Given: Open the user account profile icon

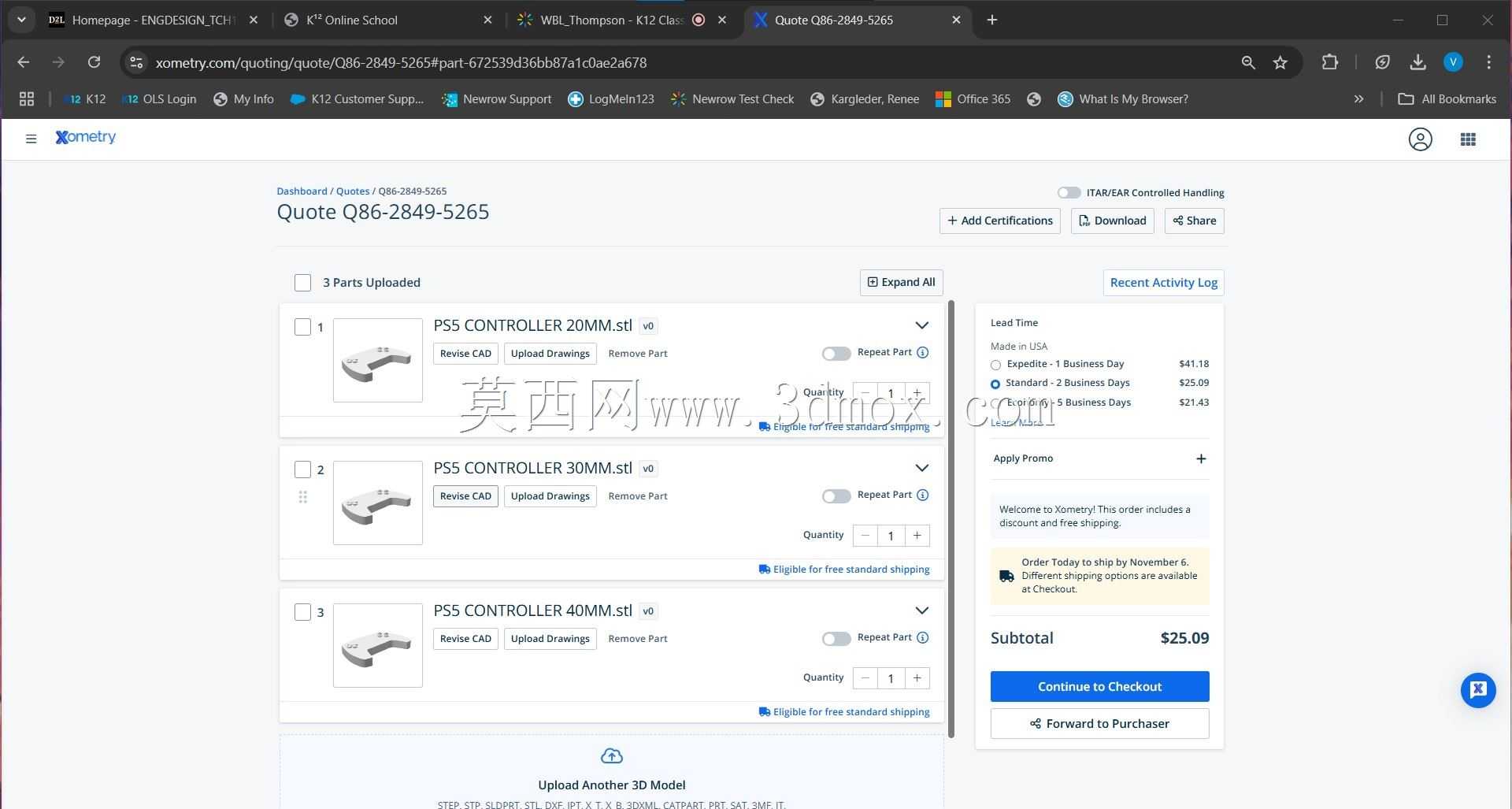Looking at the screenshot, I should [1420, 139].
